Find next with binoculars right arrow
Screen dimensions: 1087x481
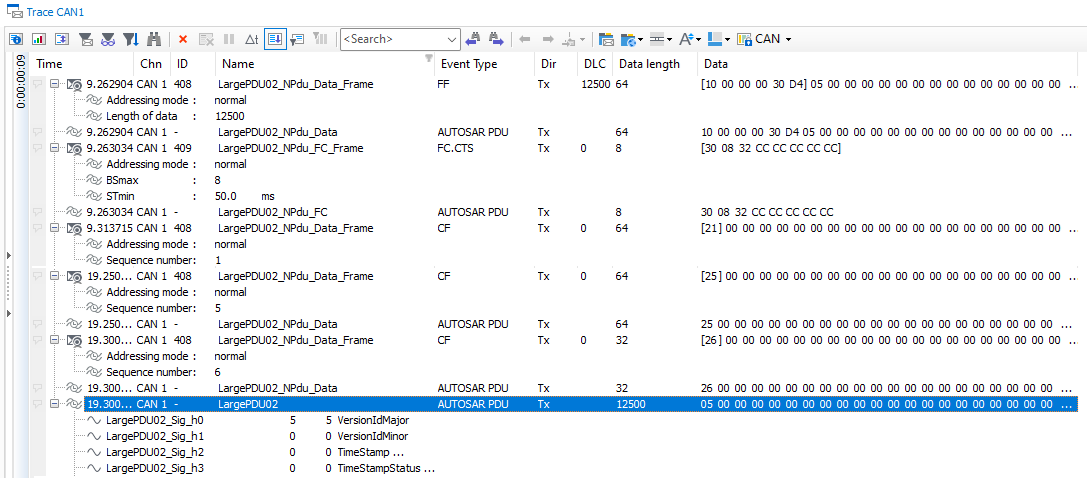[x=496, y=40]
